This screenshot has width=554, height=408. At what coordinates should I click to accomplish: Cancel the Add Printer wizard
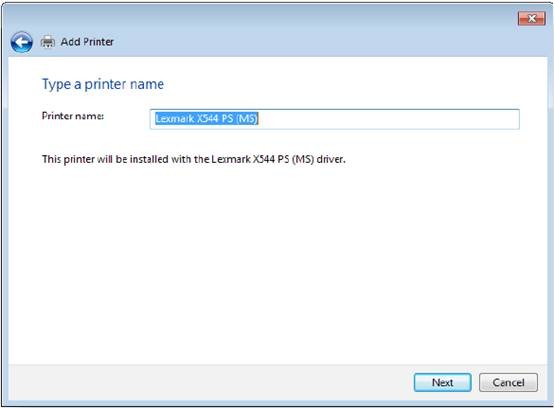click(508, 383)
